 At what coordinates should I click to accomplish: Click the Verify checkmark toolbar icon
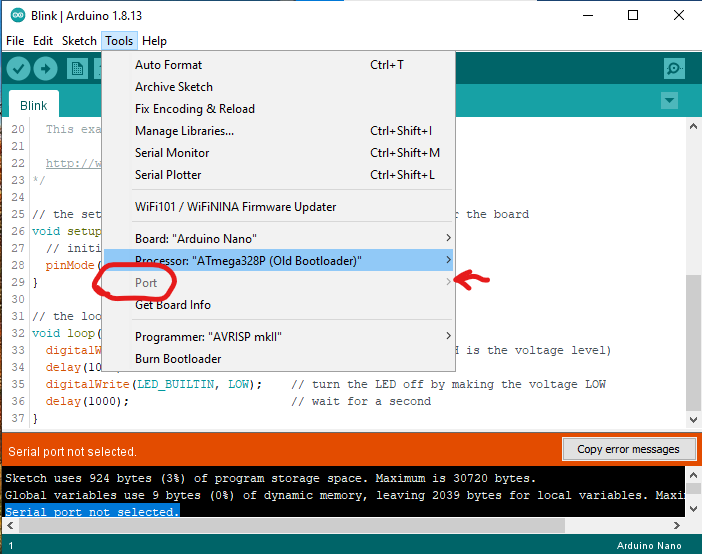coord(18,69)
